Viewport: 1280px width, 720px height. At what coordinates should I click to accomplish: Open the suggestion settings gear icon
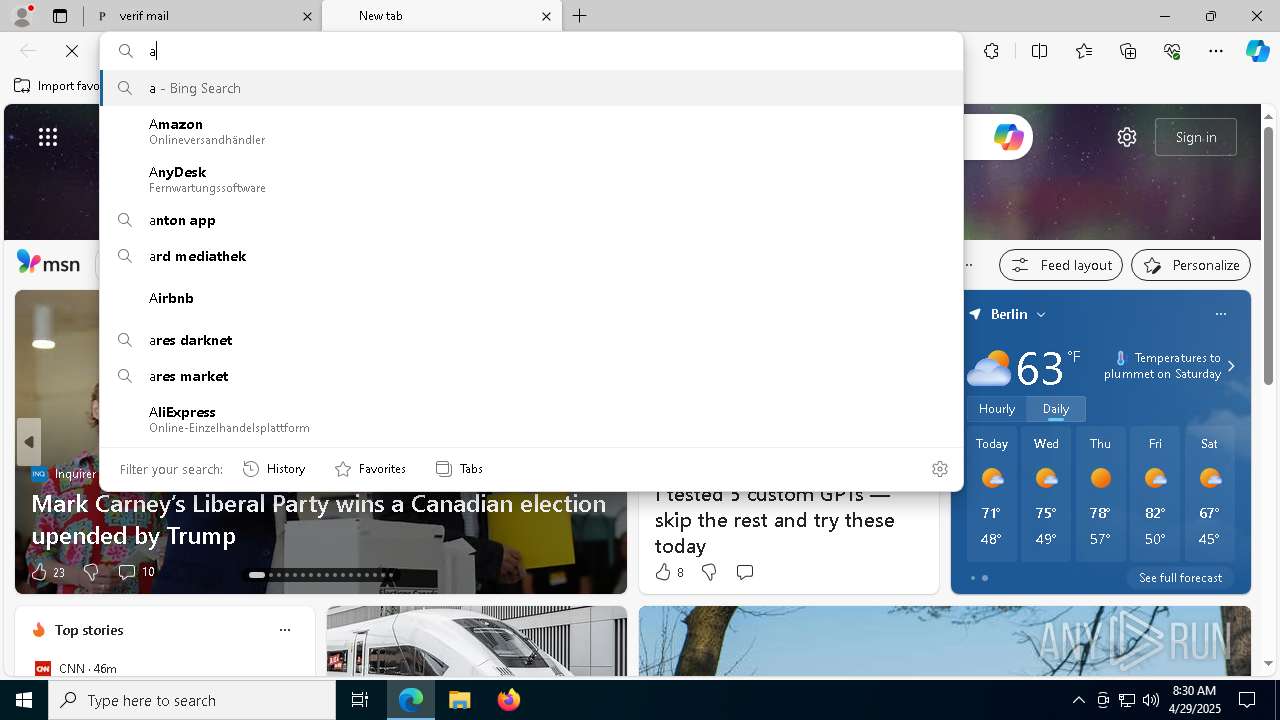pyautogui.click(x=940, y=469)
